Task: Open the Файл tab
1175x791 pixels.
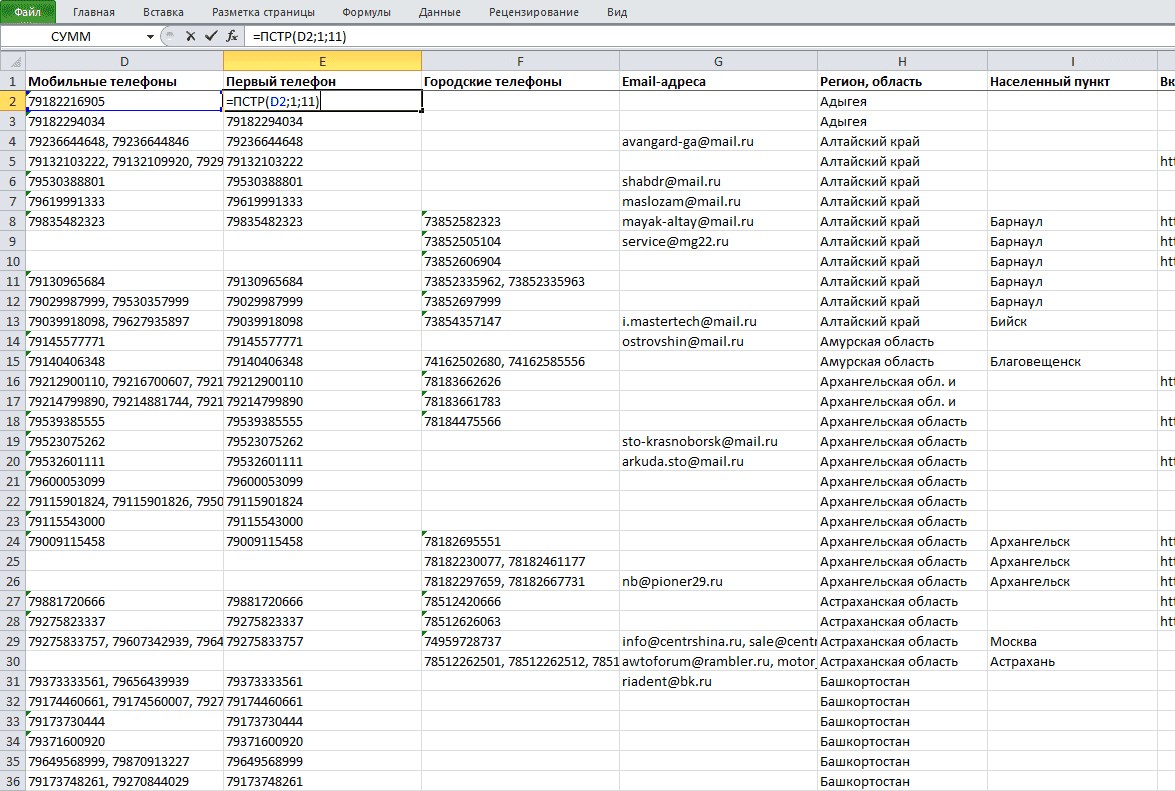Action: coord(28,12)
